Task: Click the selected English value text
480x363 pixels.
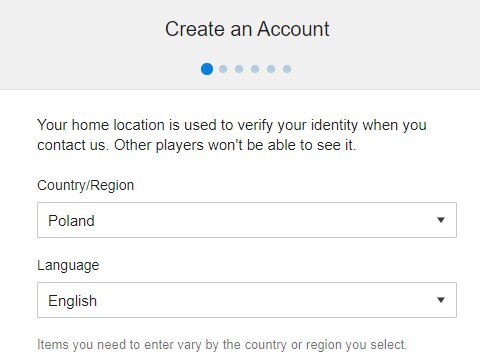Action: coord(72,301)
